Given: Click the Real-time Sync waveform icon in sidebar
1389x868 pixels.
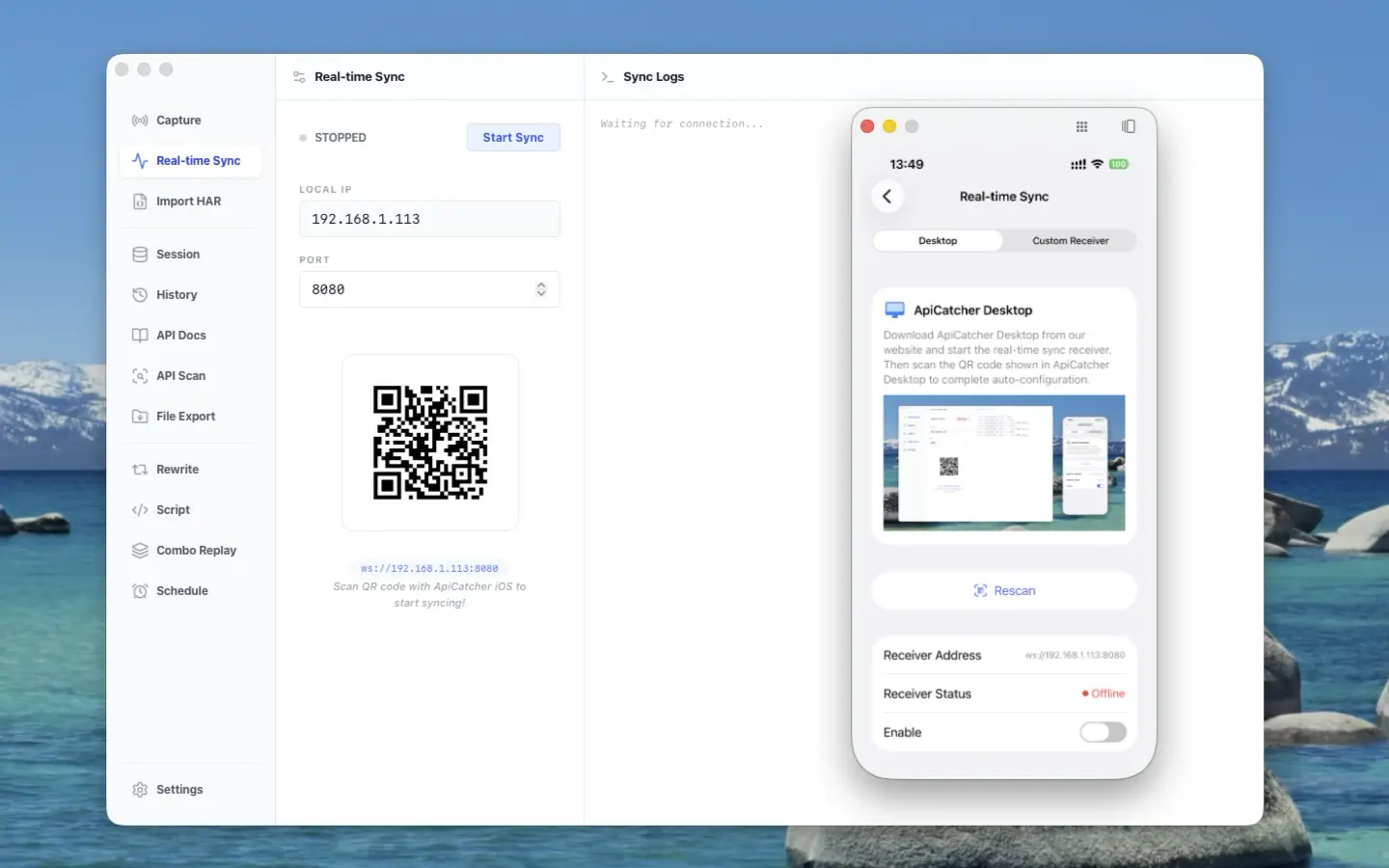Looking at the screenshot, I should [140, 161].
